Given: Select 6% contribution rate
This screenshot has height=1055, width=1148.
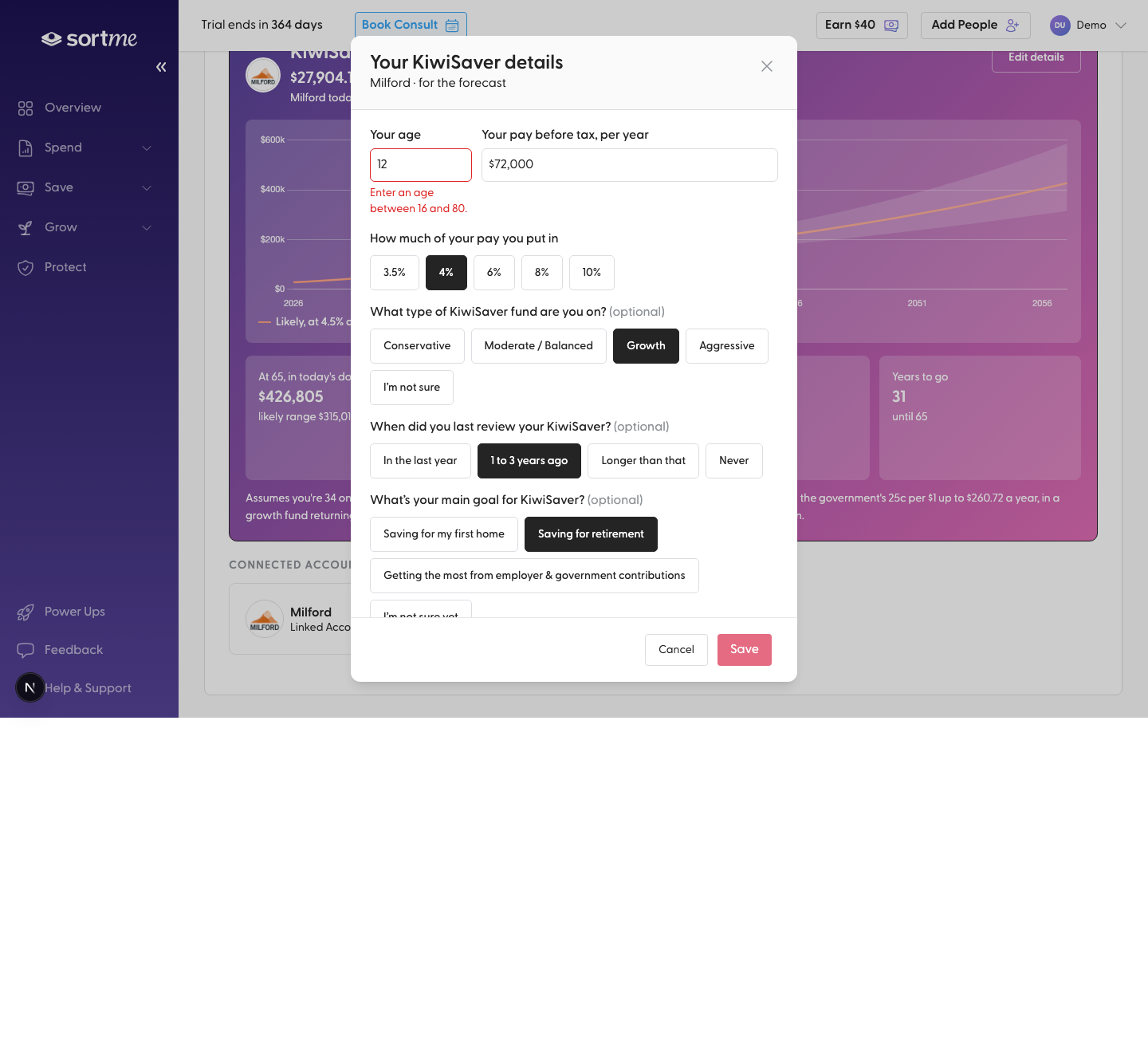Looking at the screenshot, I should (494, 273).
